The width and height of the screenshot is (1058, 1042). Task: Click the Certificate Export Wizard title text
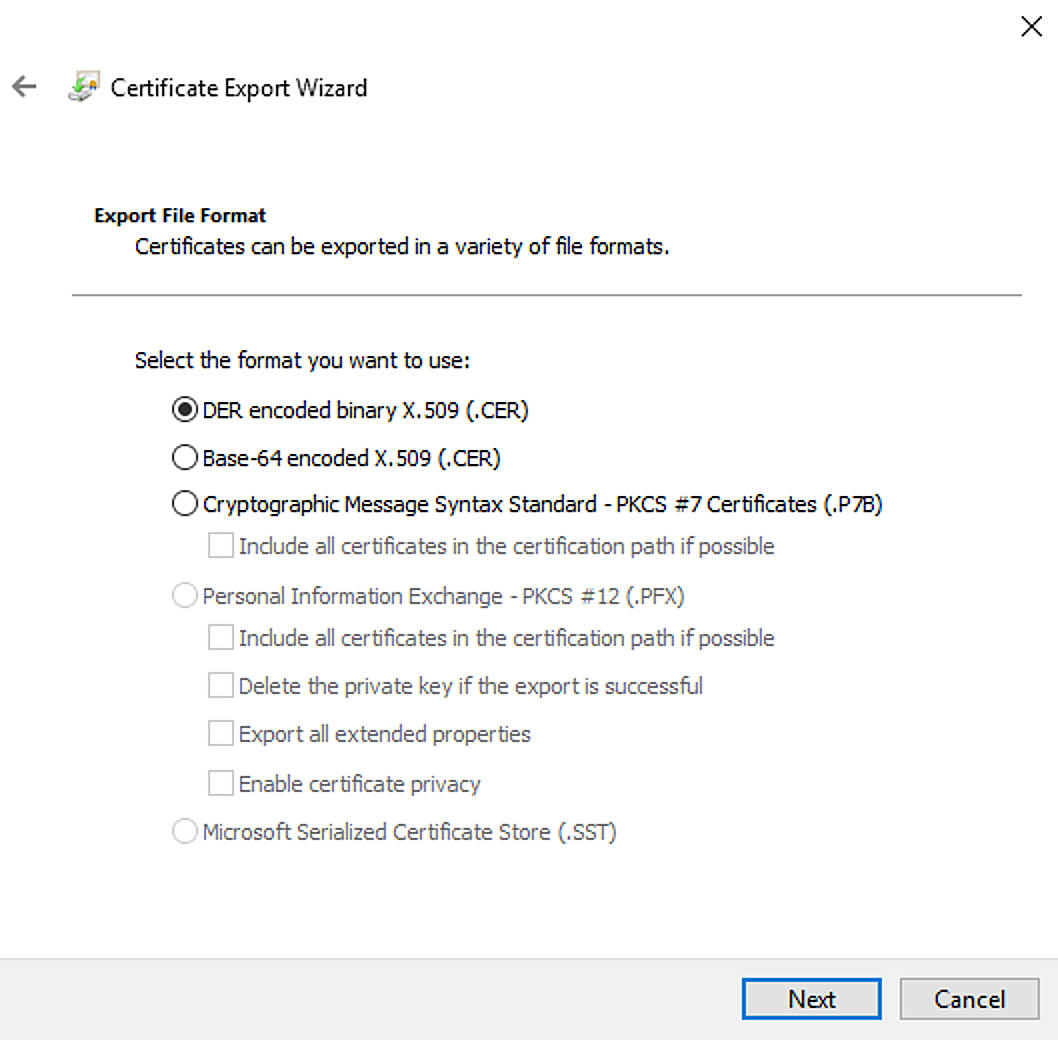(x=239, y=88)
